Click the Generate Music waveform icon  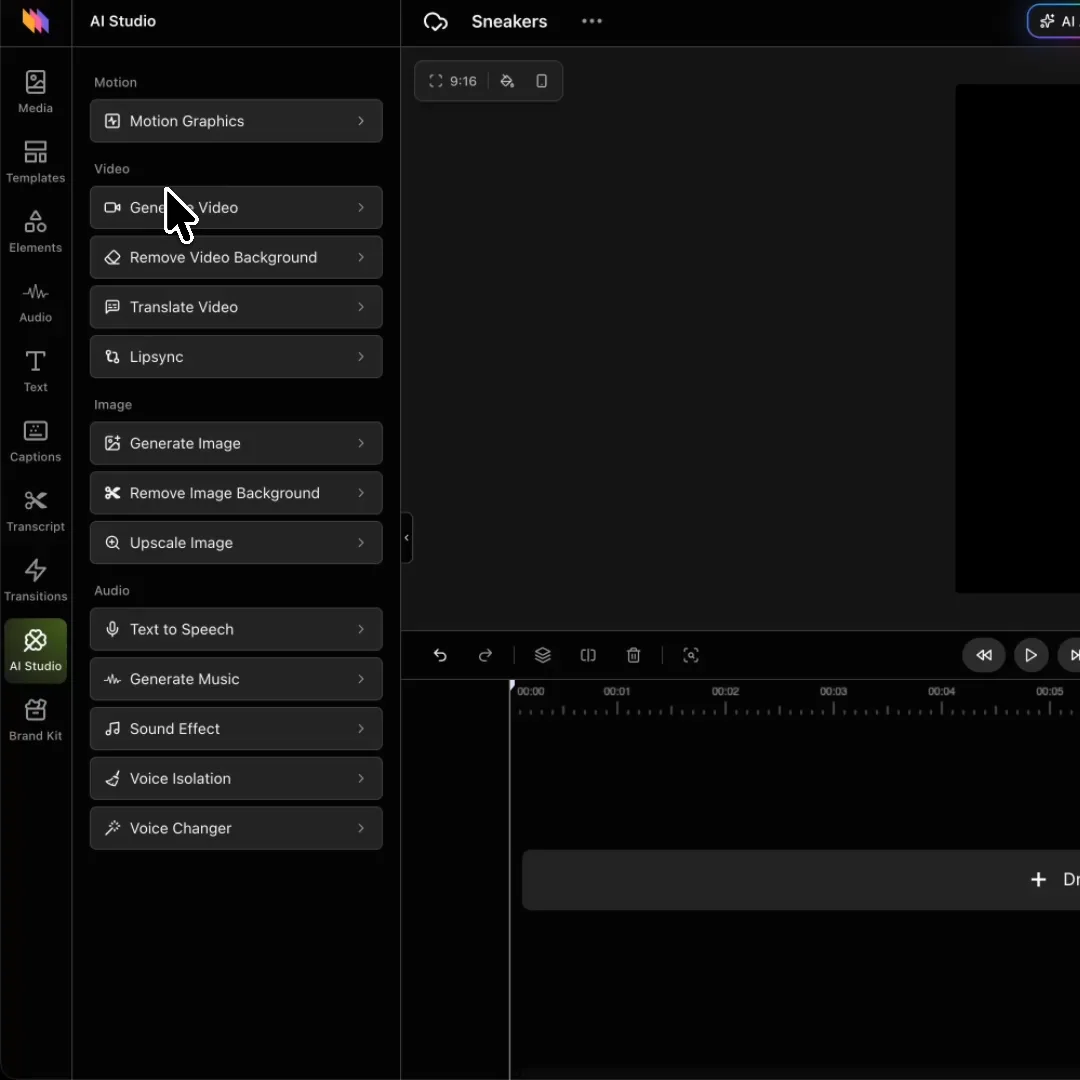(x=112, y=679)
